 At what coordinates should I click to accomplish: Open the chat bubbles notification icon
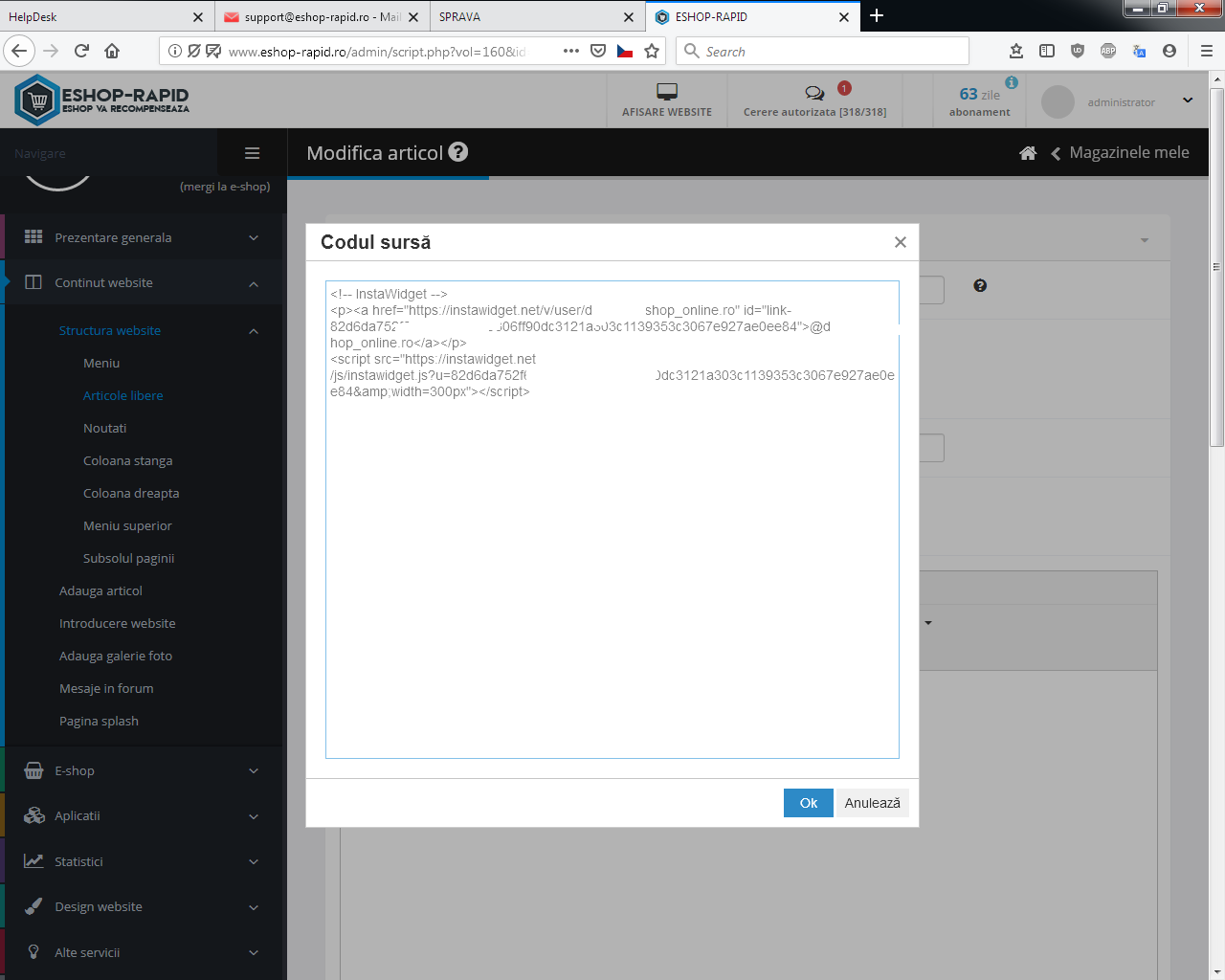(x=814, y=93)
